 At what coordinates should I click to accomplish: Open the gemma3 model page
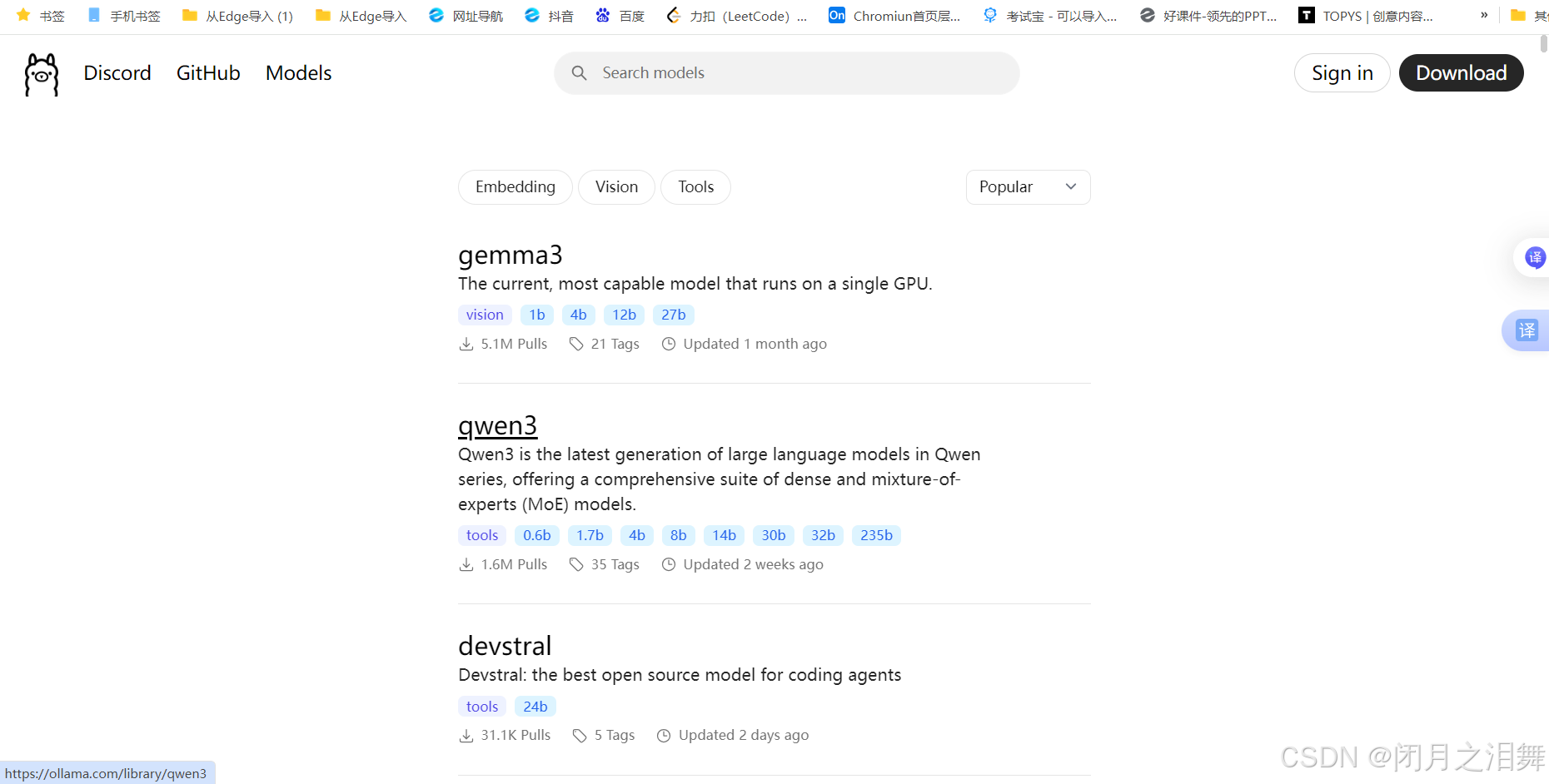pos(511,255)
